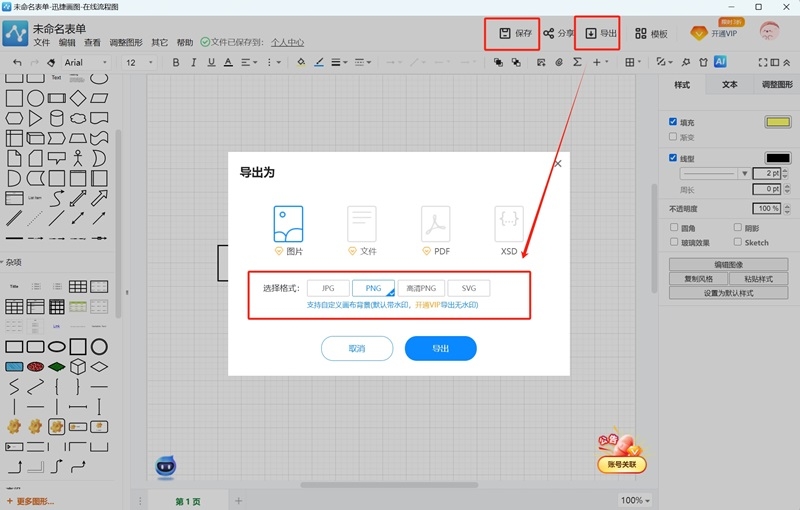Image resolution: width=800 pixels, height=510 pixels.
Task: Open the 文件 menu
Action: (42, 42)
